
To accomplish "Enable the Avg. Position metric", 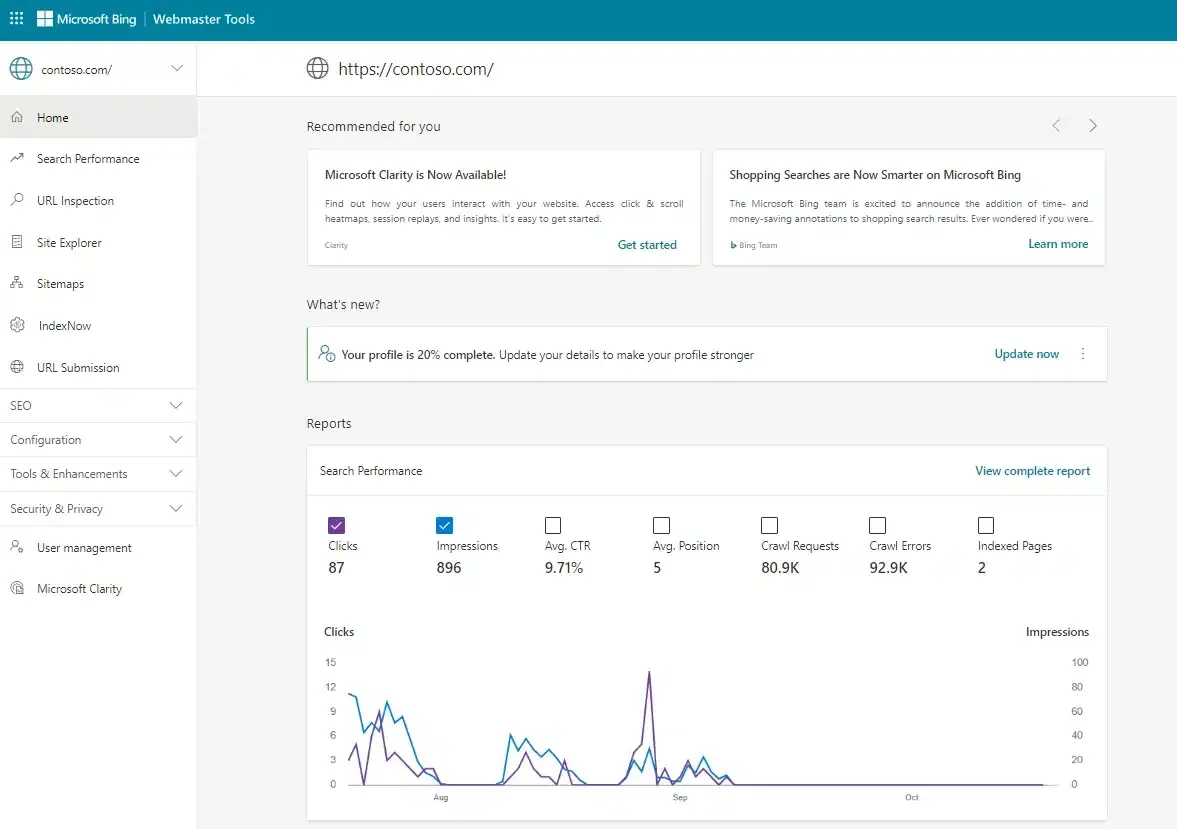I will pos(661,525).
